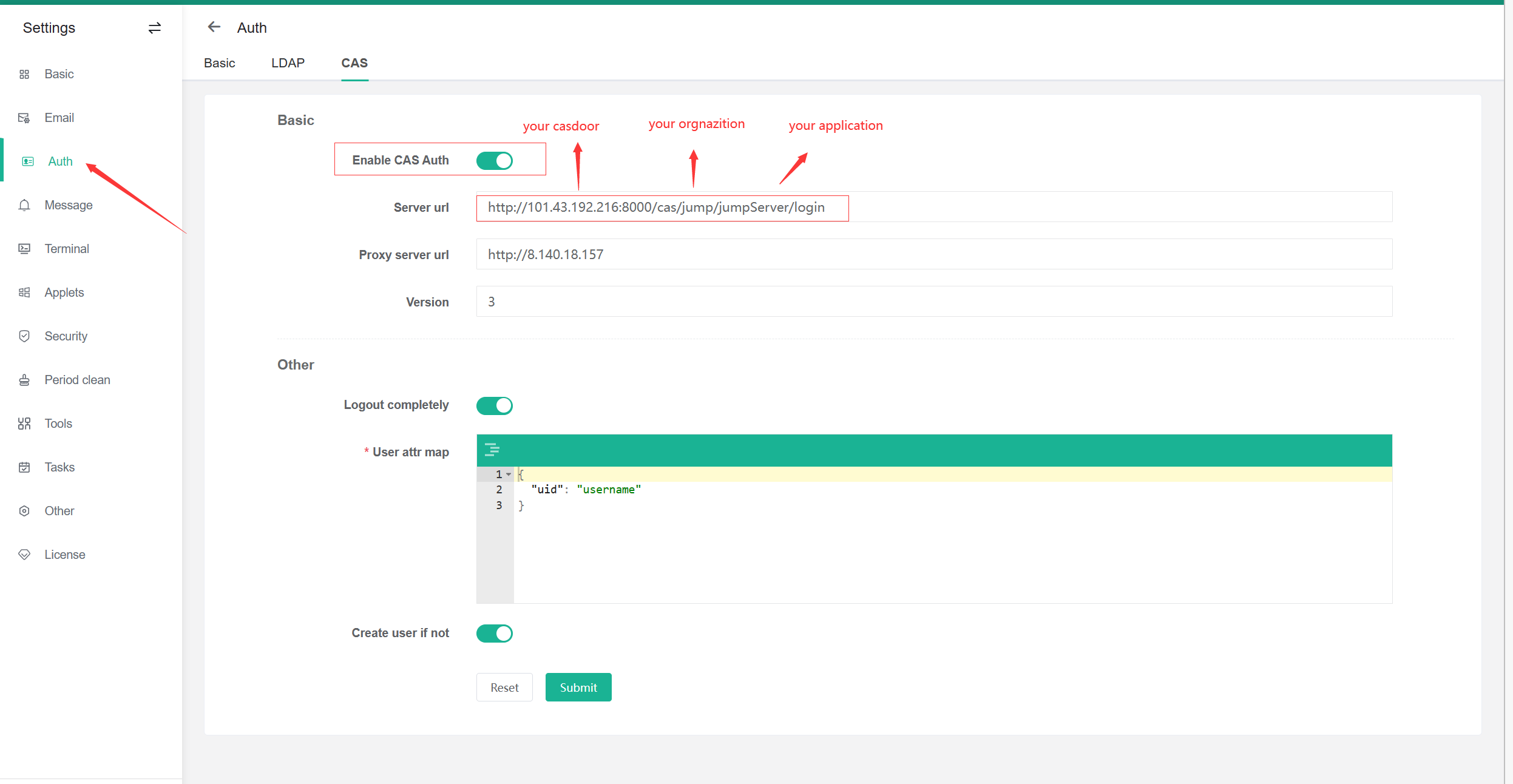Click the format icon in User attr map editor

(x=493, y=450)
